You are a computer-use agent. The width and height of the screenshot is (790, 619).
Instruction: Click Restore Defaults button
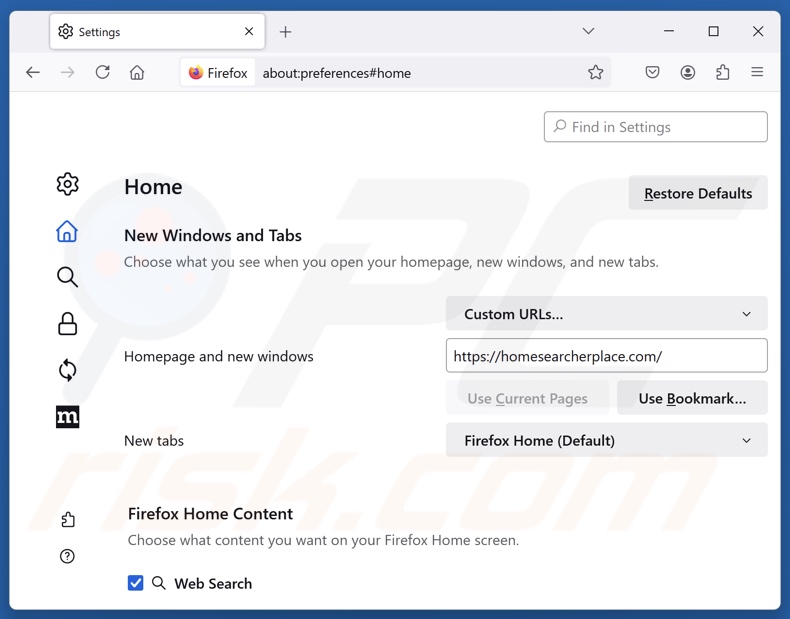point(698,193)
